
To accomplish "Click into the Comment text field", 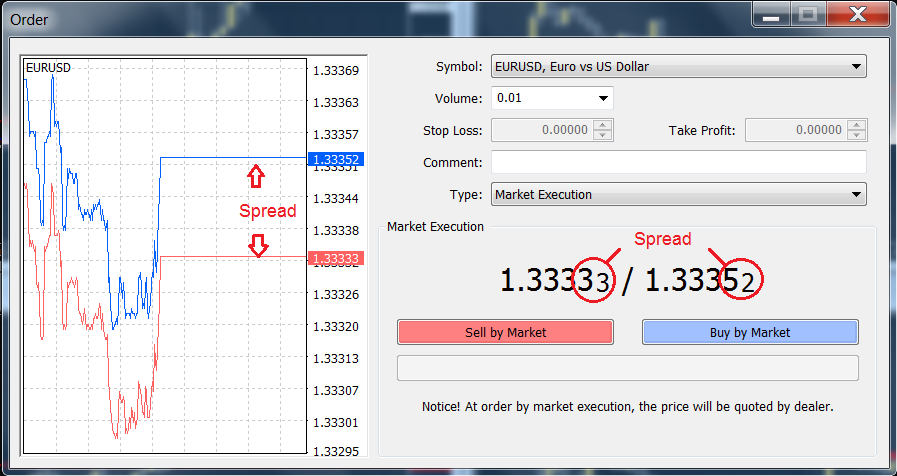I will [678, 162].
